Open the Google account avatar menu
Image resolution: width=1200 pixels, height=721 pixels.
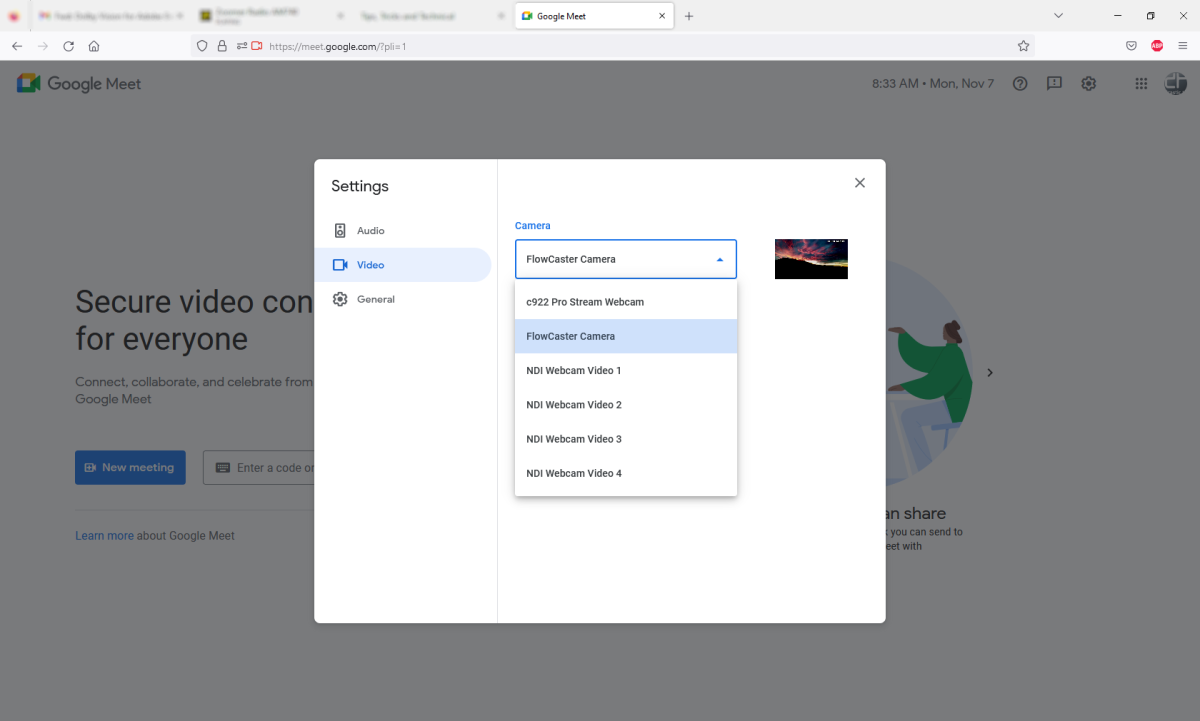pyautogui.click(x=1175, y=84)
